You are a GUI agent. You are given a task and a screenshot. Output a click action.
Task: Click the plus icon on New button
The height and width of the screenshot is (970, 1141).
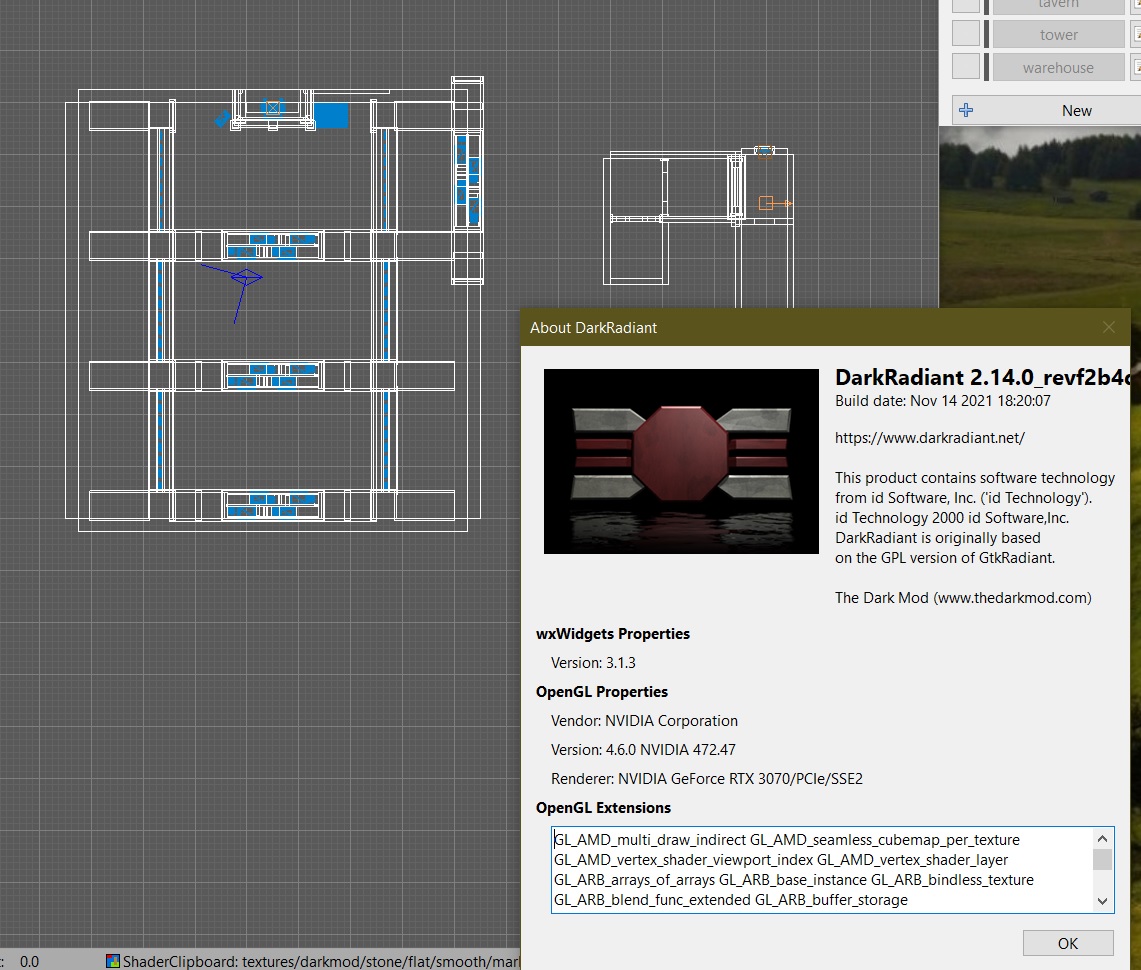point(965,110)
